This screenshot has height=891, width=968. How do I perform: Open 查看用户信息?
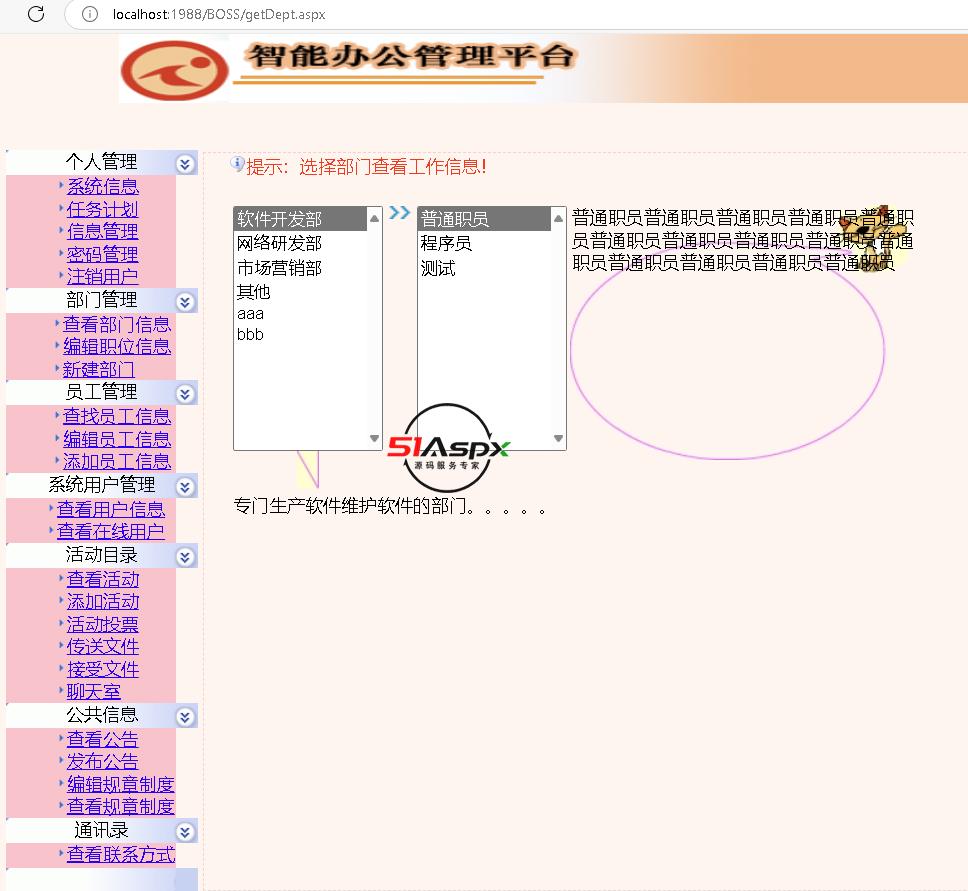tap(111, 509)
